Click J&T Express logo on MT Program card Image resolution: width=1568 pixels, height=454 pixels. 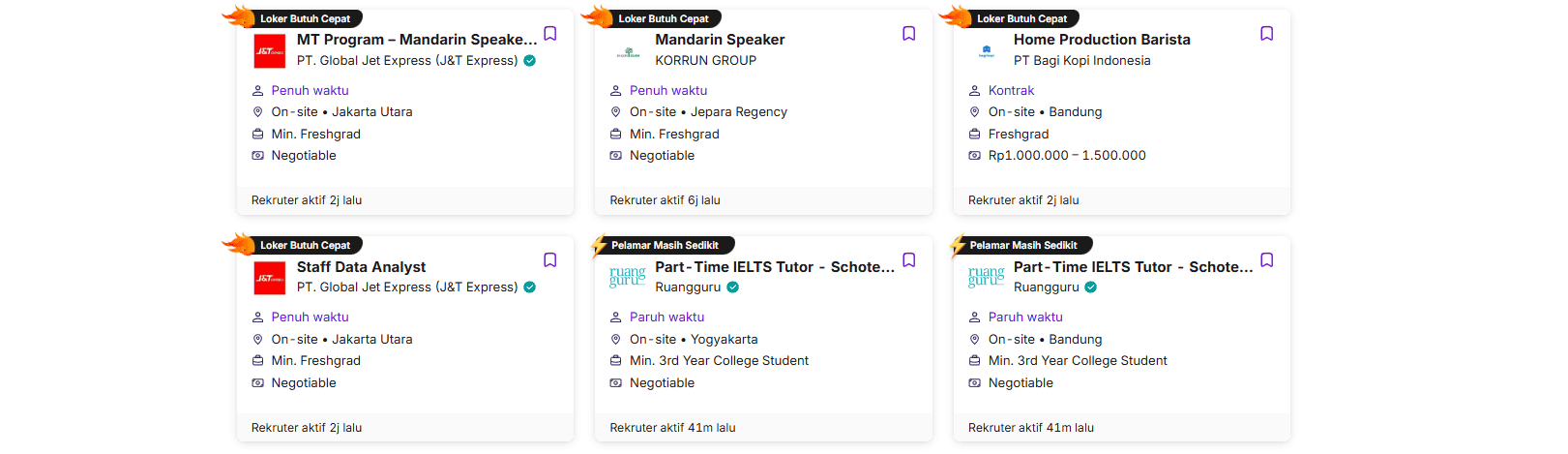[x=270, y=51]
